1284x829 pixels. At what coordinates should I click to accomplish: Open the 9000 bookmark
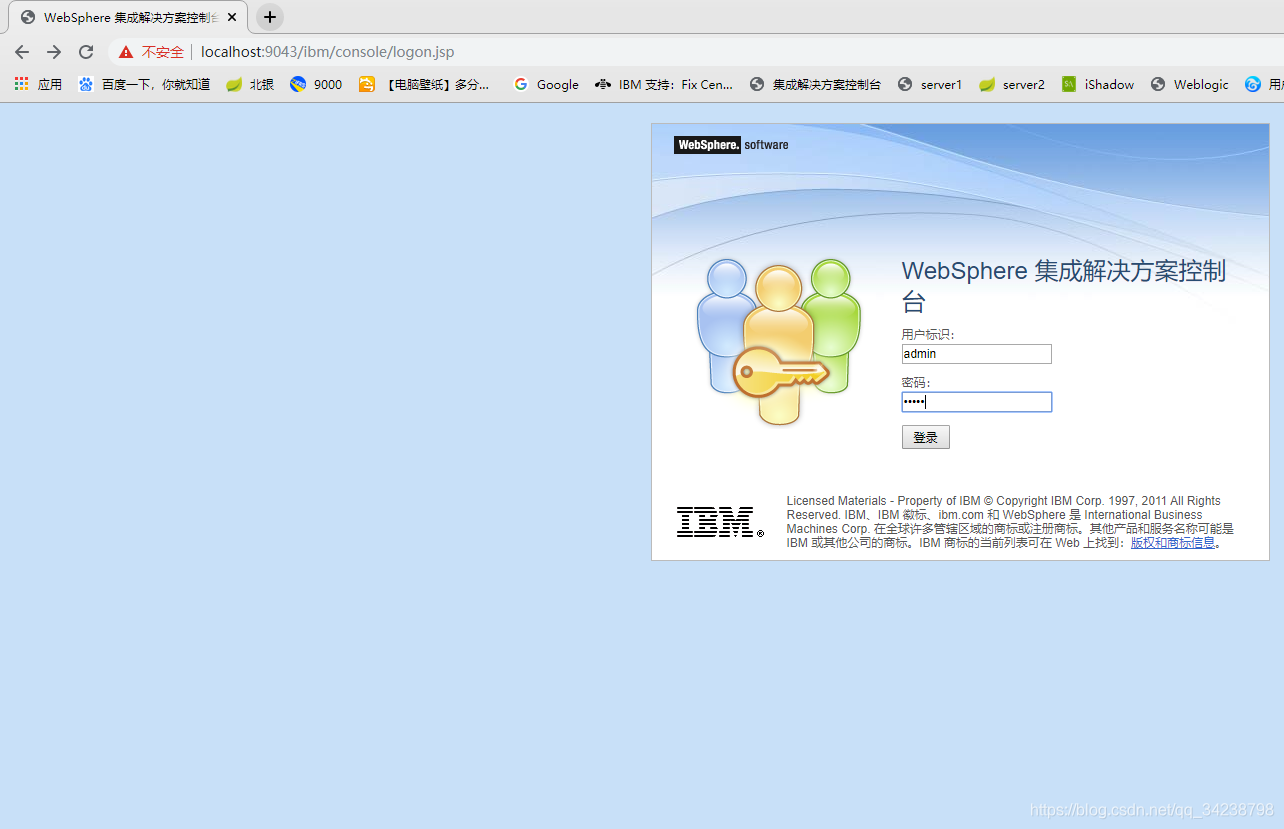click(x=316, y=85)
